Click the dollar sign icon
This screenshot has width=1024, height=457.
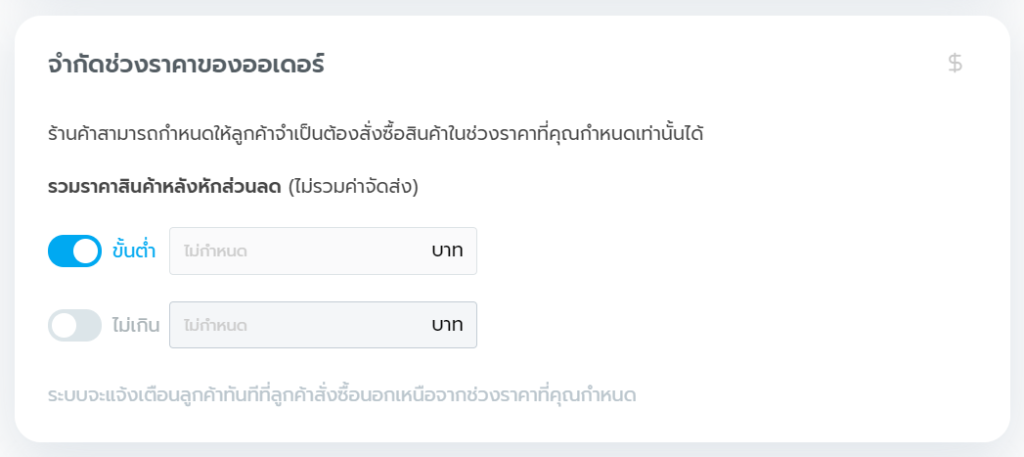tap(955, 64)
